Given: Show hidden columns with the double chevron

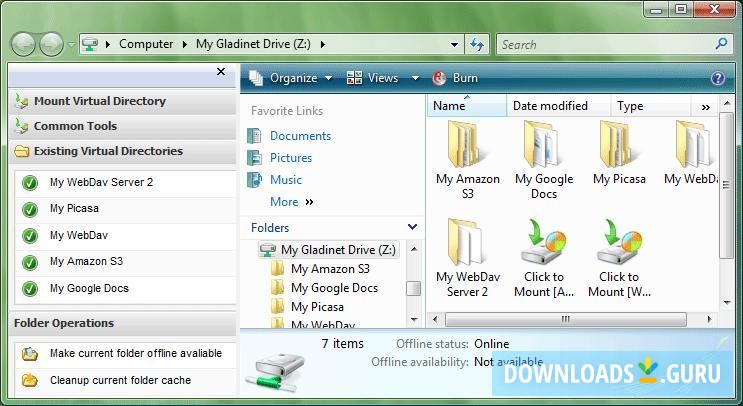Looking at the screenshot, I should [x=706, y=108].
